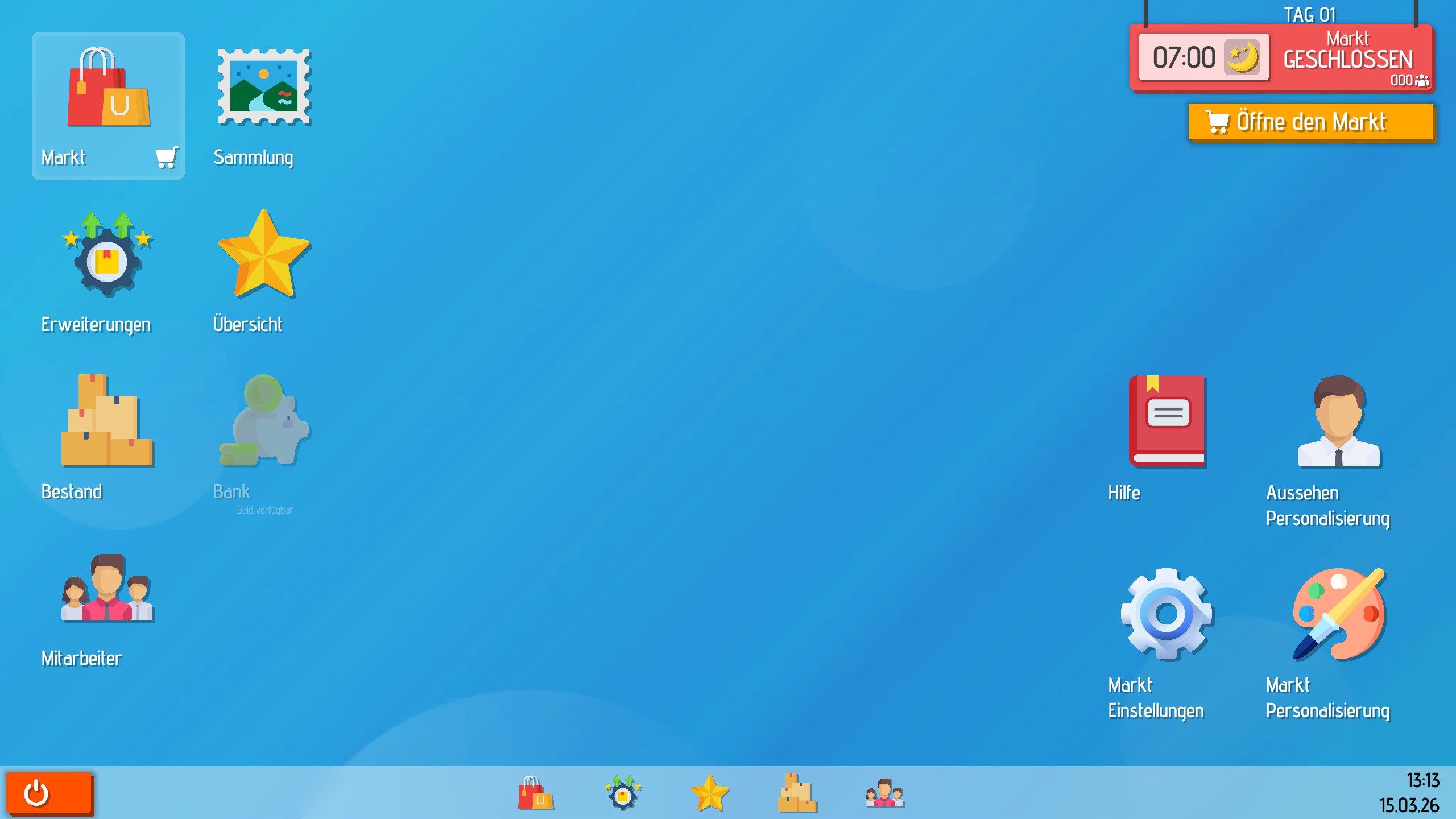
Task: Open the Mitarbeiter staff icon
Action: [107, 589]
